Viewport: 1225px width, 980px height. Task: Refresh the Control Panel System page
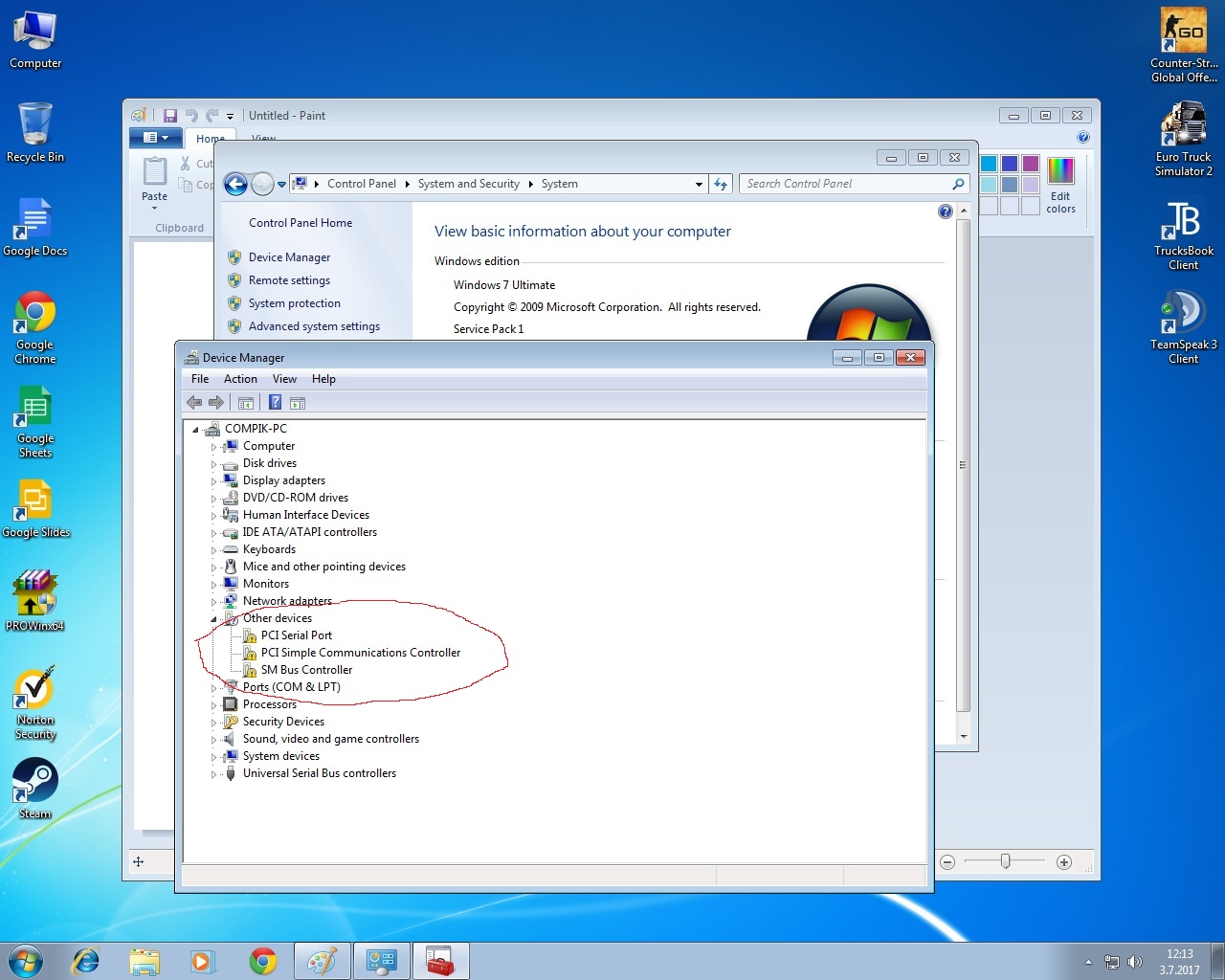pyautogui.click(x=721, y=184)
